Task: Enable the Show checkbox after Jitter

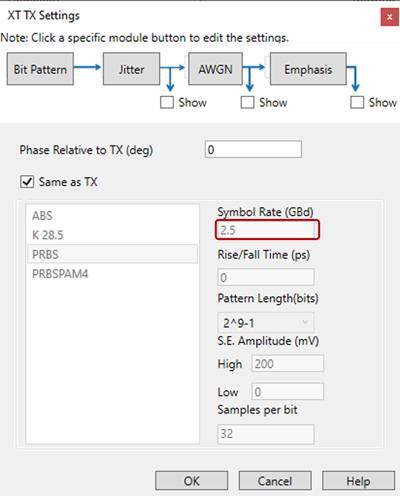Action: coord(167,102)
